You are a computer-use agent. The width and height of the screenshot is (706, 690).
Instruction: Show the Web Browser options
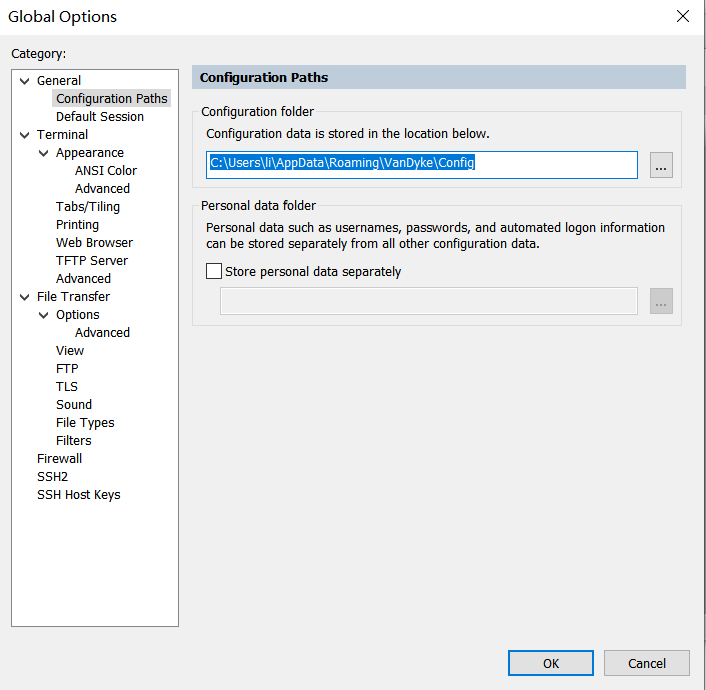[x=94, y=243]
